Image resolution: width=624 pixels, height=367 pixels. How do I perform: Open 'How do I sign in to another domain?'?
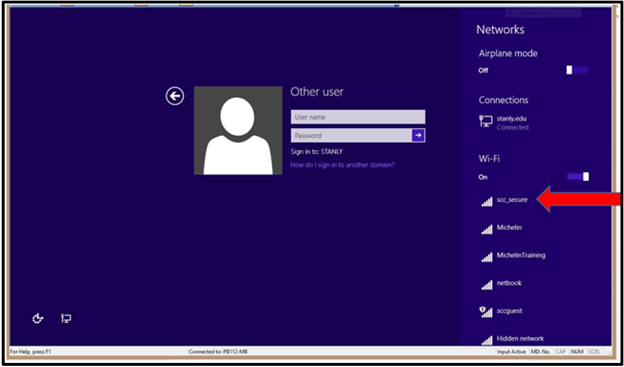click(x=343, y=164)
